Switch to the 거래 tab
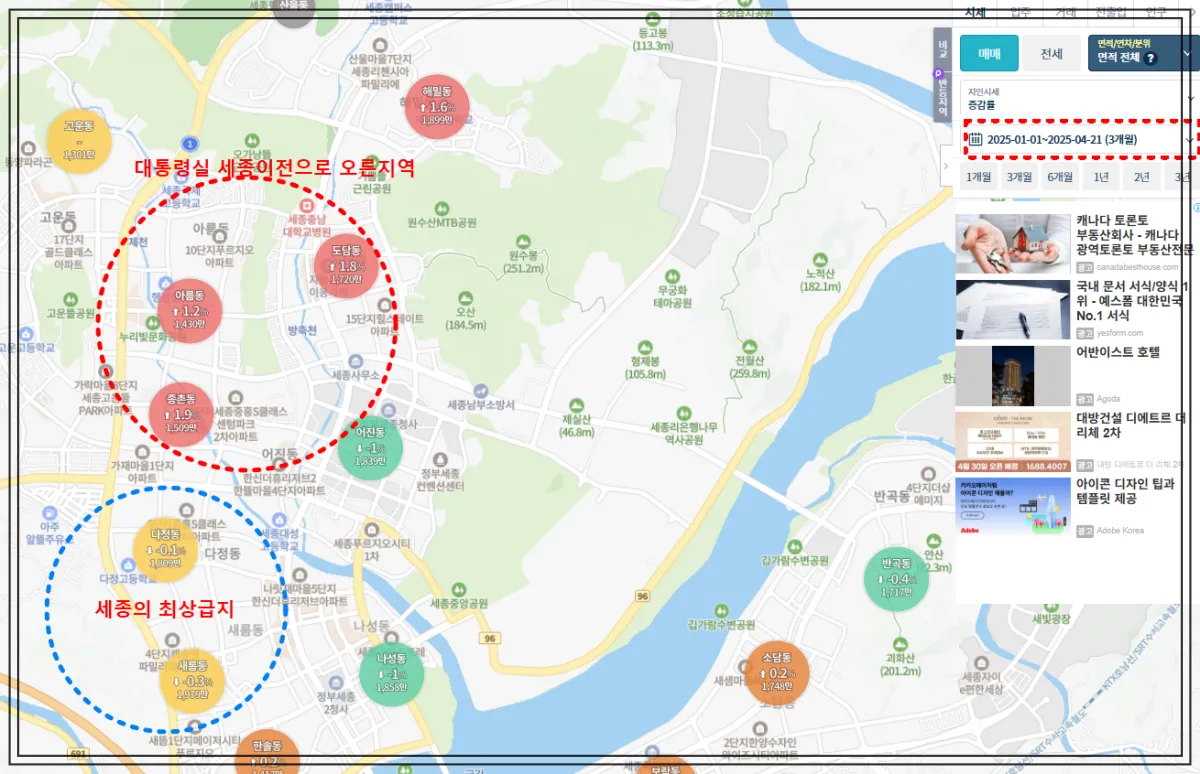The height and width of the screenshot is (774, 1200). [x=1066, y=12]
